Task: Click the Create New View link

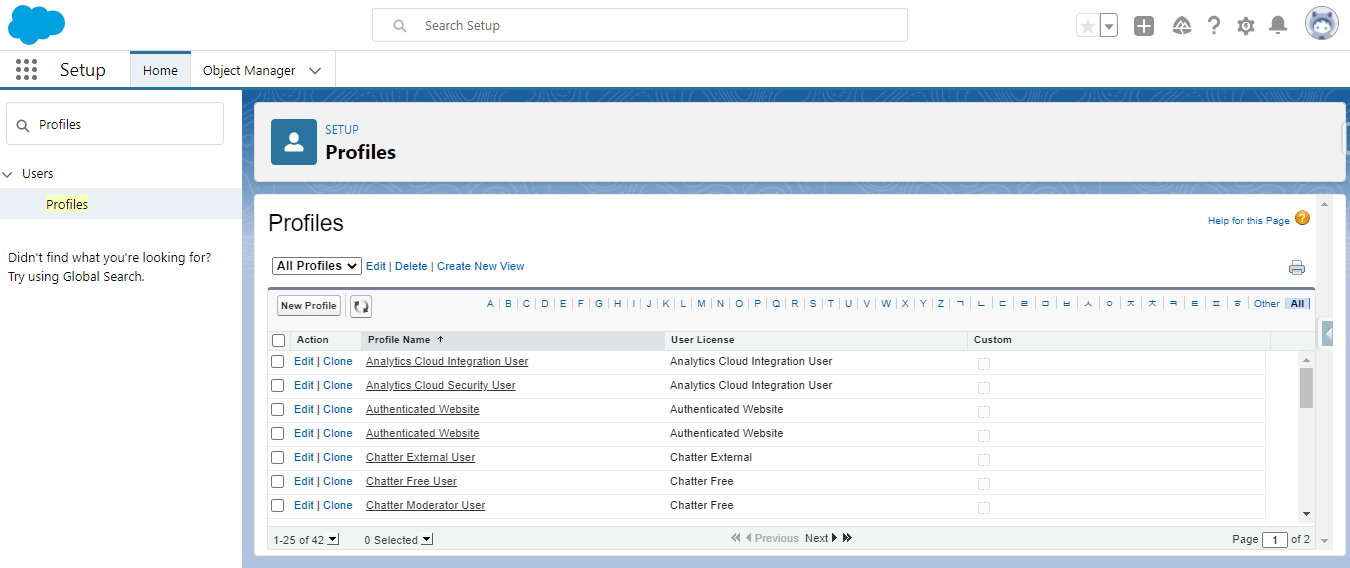Action: (x=481, y=266)
